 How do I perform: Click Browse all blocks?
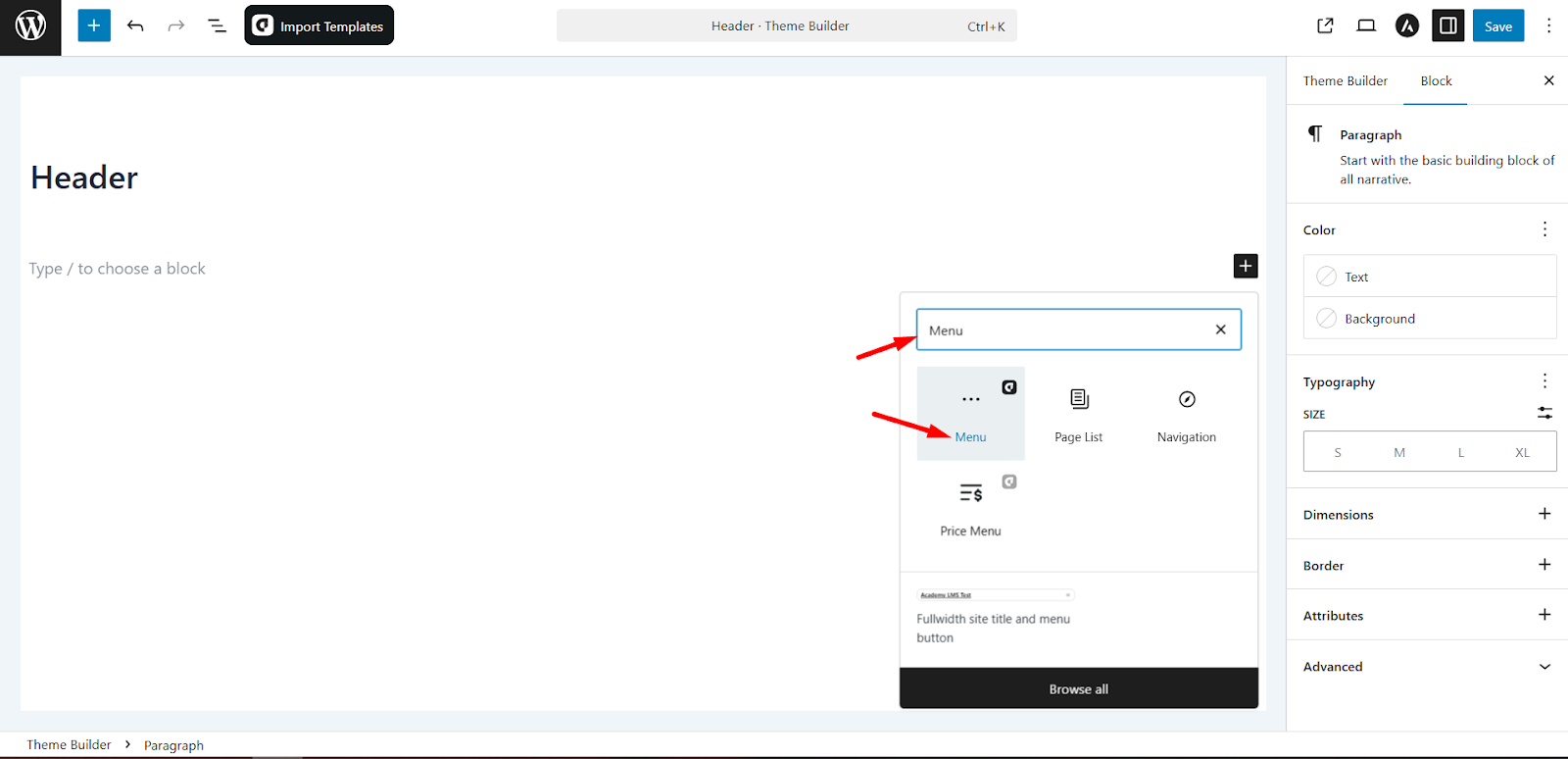[x=1078, y=688]
